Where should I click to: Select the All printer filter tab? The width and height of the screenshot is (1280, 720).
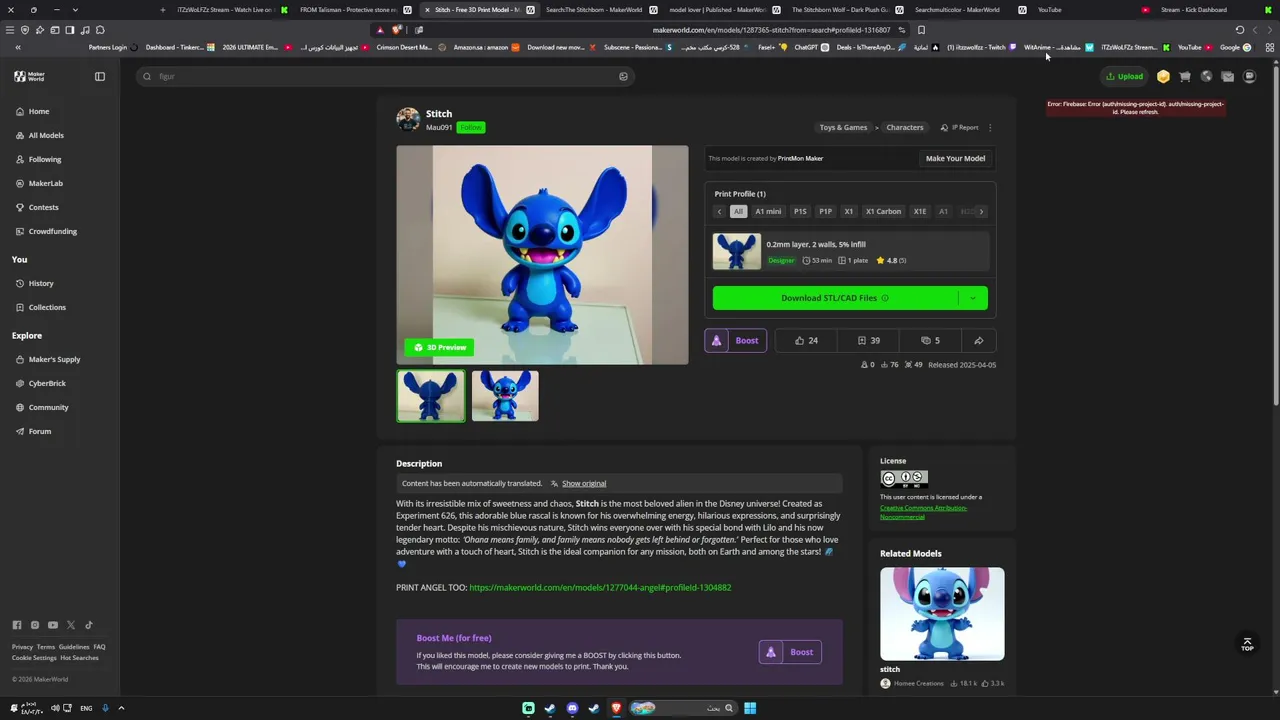(739, 212)
